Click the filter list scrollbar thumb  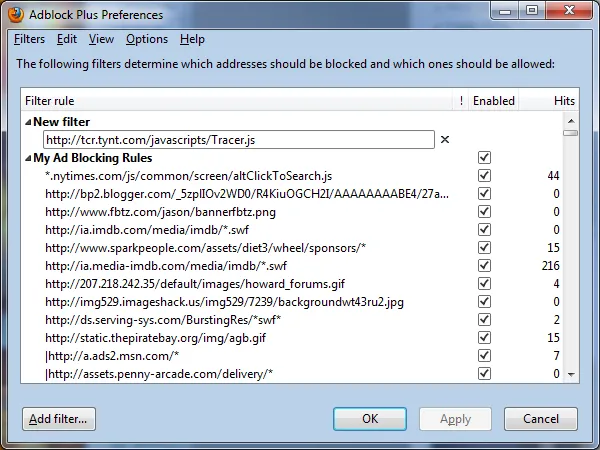click(571, 133)
